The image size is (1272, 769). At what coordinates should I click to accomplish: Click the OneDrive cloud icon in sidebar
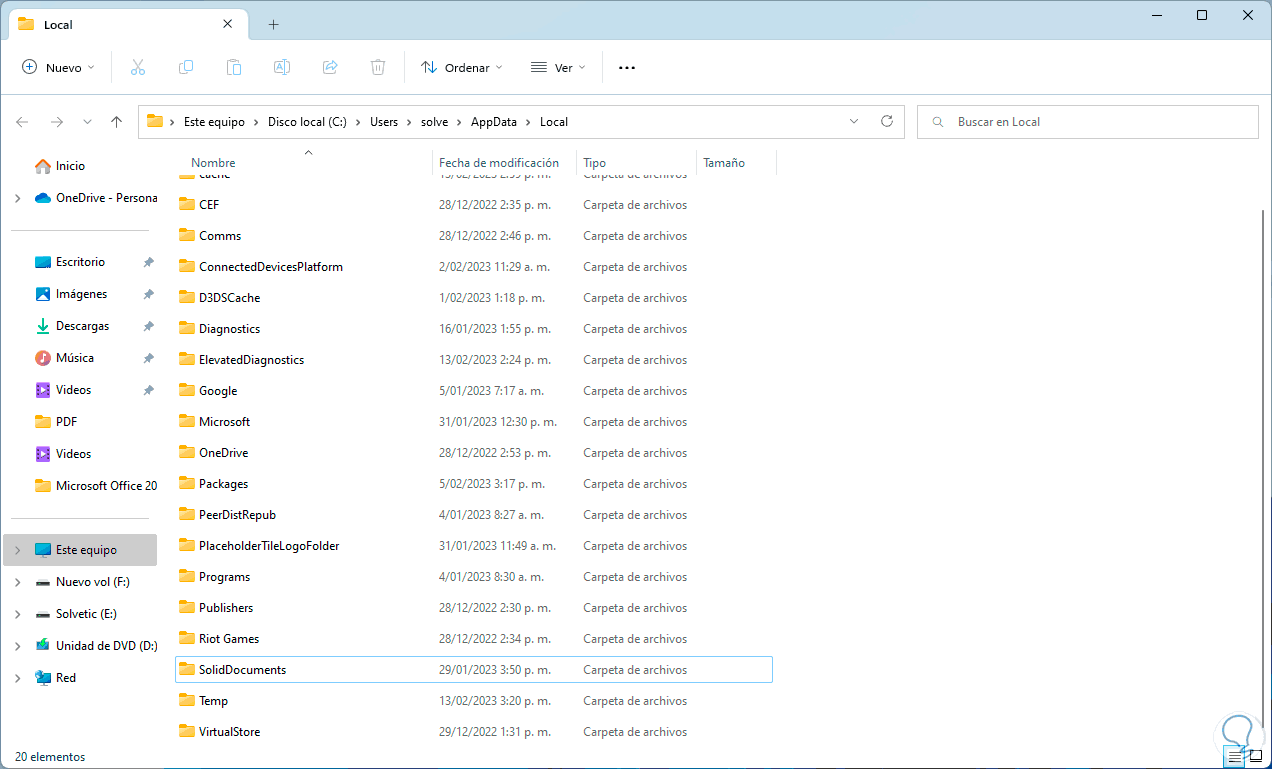(x=43, y=198)
